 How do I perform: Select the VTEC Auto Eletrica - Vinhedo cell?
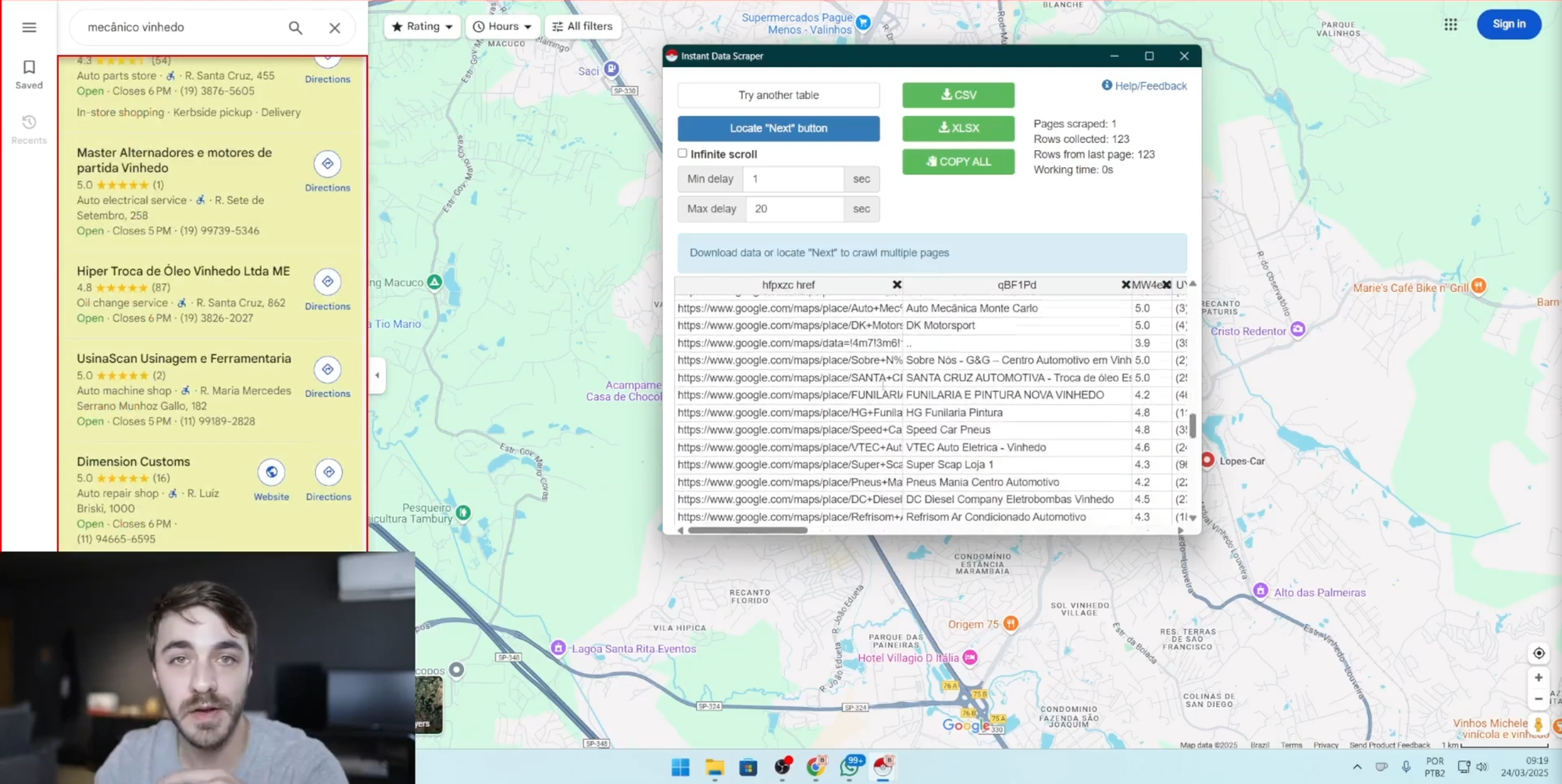coord(1017,447)
